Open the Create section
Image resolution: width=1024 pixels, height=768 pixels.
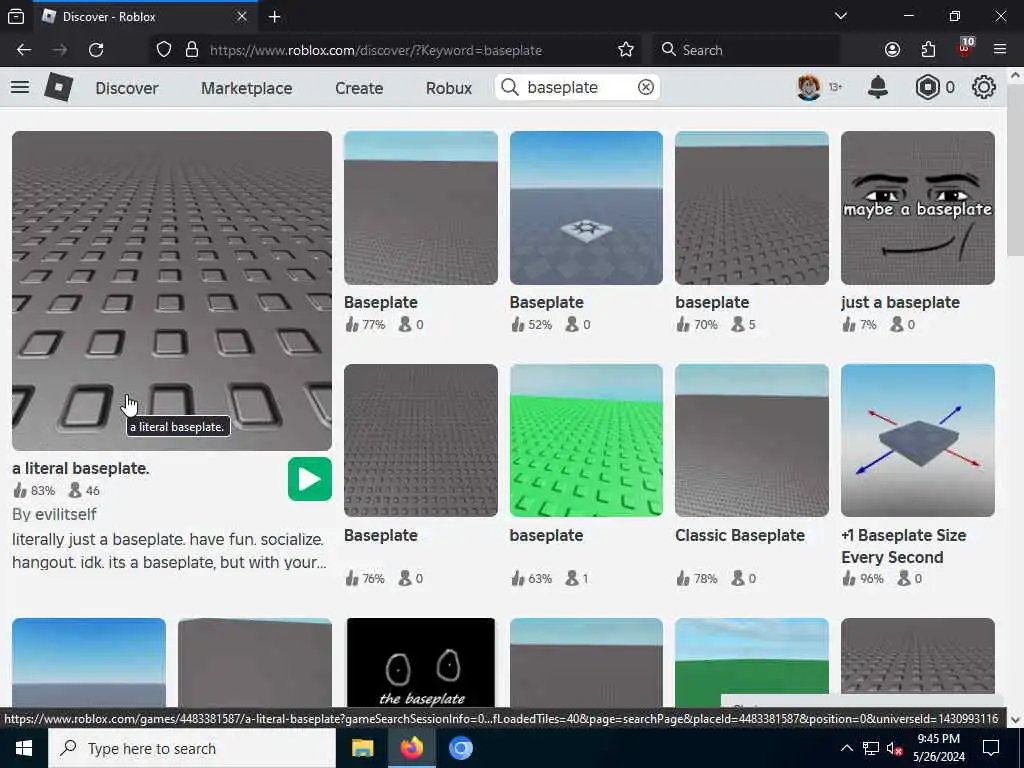click(359, 88)
